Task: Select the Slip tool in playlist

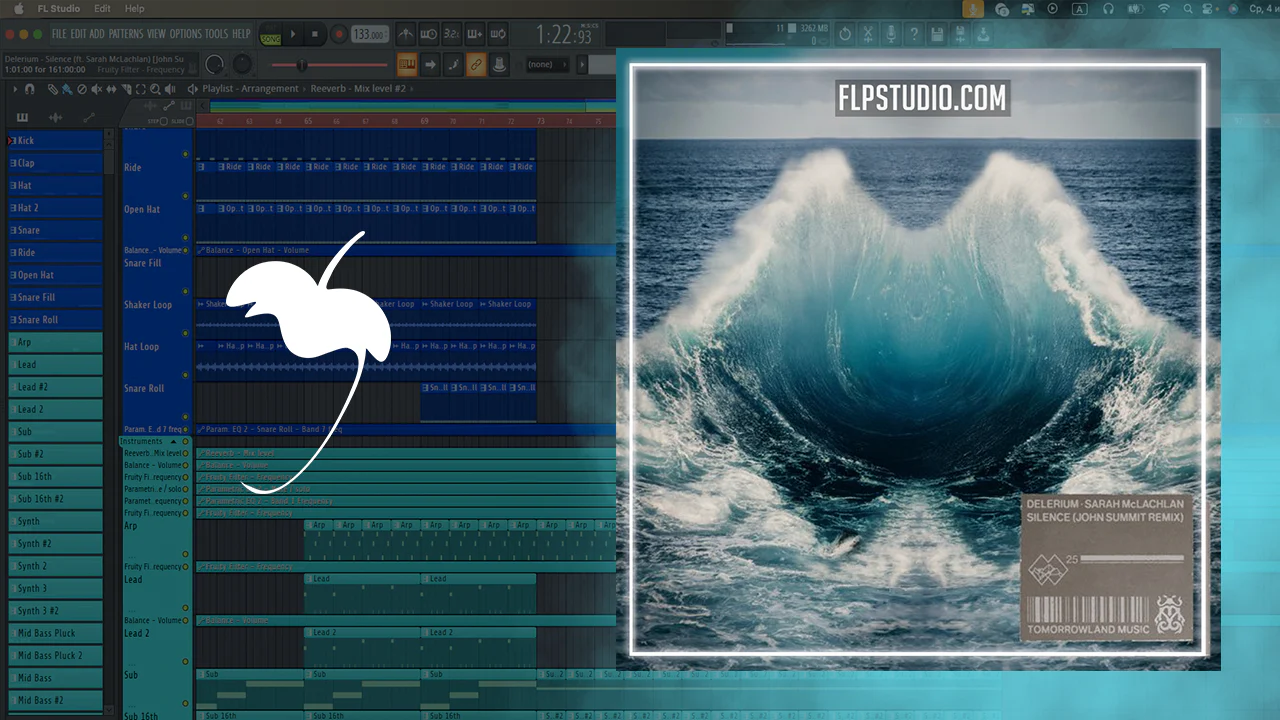Action: [110, 89]
